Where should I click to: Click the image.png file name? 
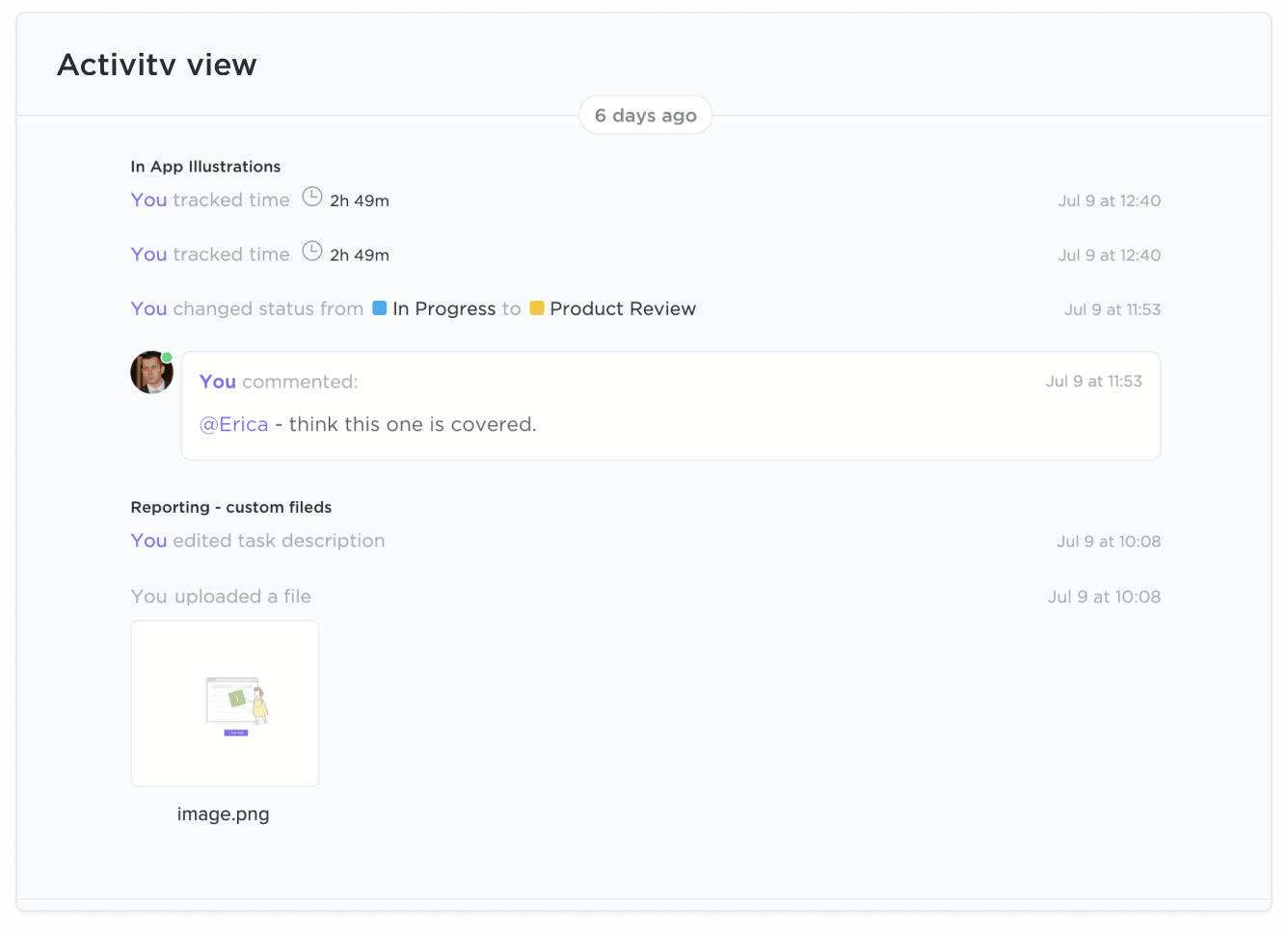click(x=224, y=814)
